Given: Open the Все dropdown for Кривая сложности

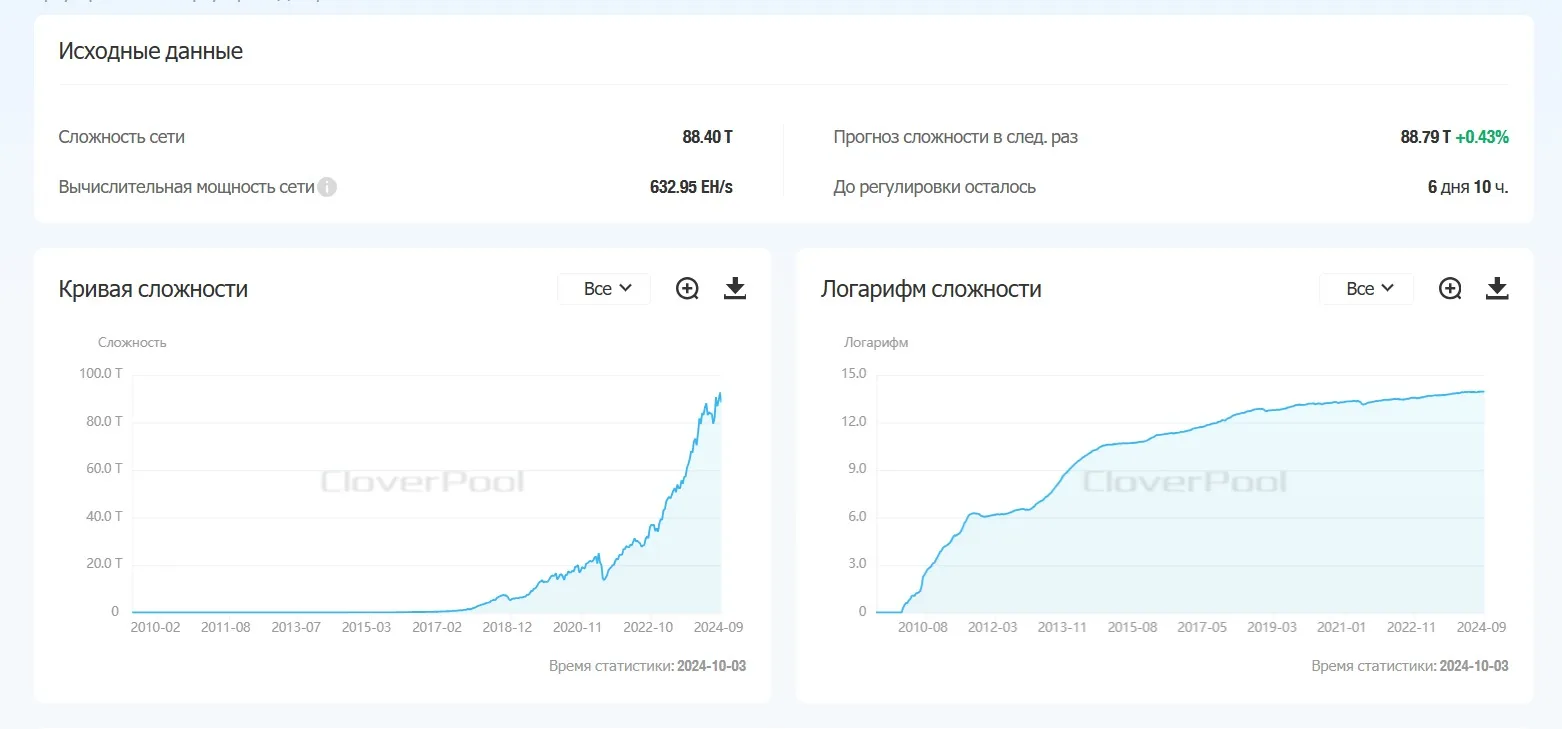Looking at the screenshot, I should [605, 289].
